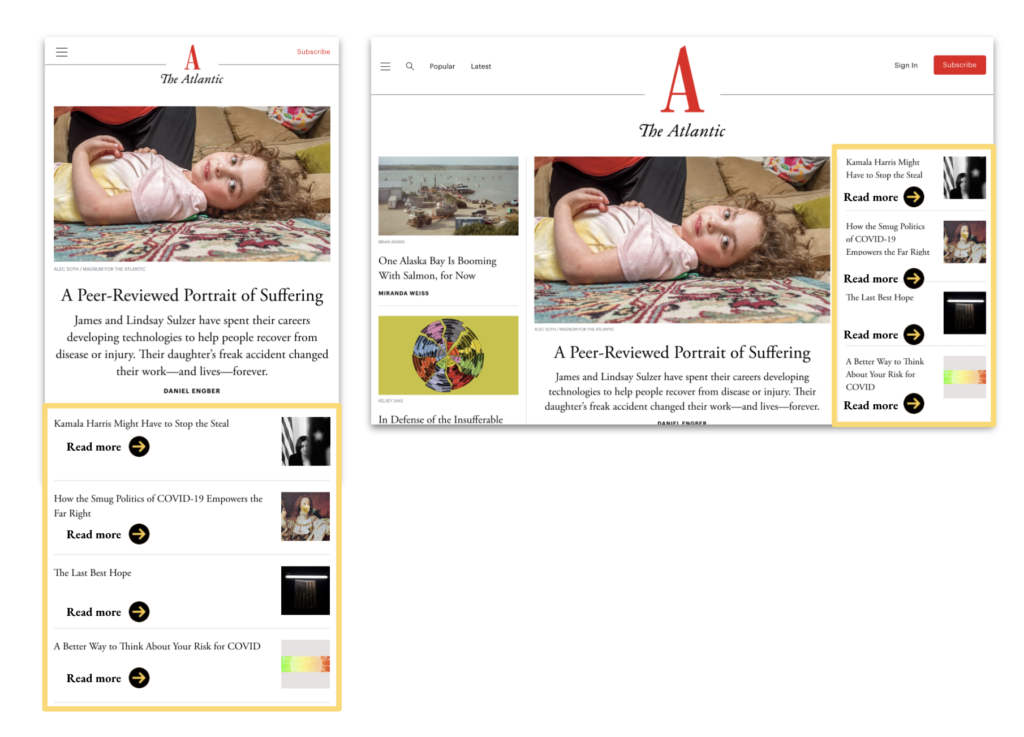Viewport: 1024px width, 737px height.
Task: Click author DANIEL ENGBER in mobile view
Action: 192,391
